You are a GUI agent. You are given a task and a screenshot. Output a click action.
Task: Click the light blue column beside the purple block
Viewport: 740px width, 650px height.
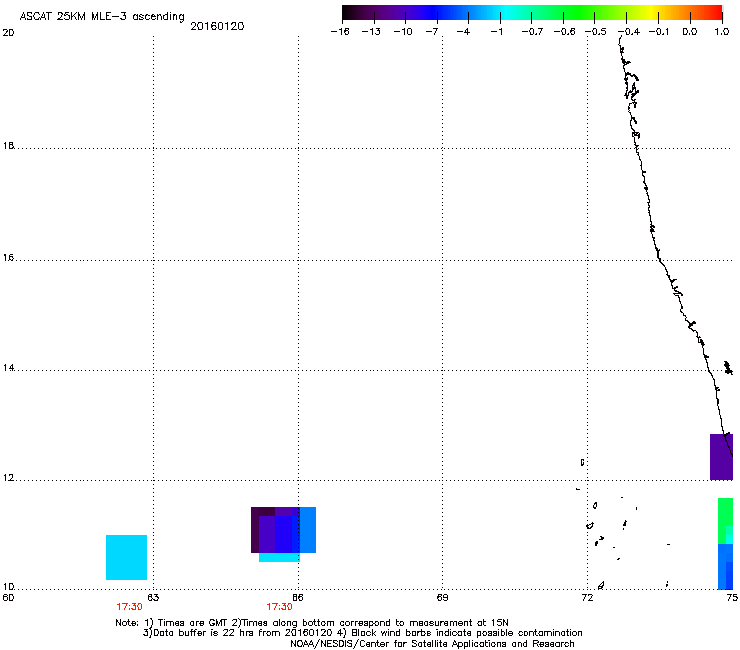(x=308, y=530)
